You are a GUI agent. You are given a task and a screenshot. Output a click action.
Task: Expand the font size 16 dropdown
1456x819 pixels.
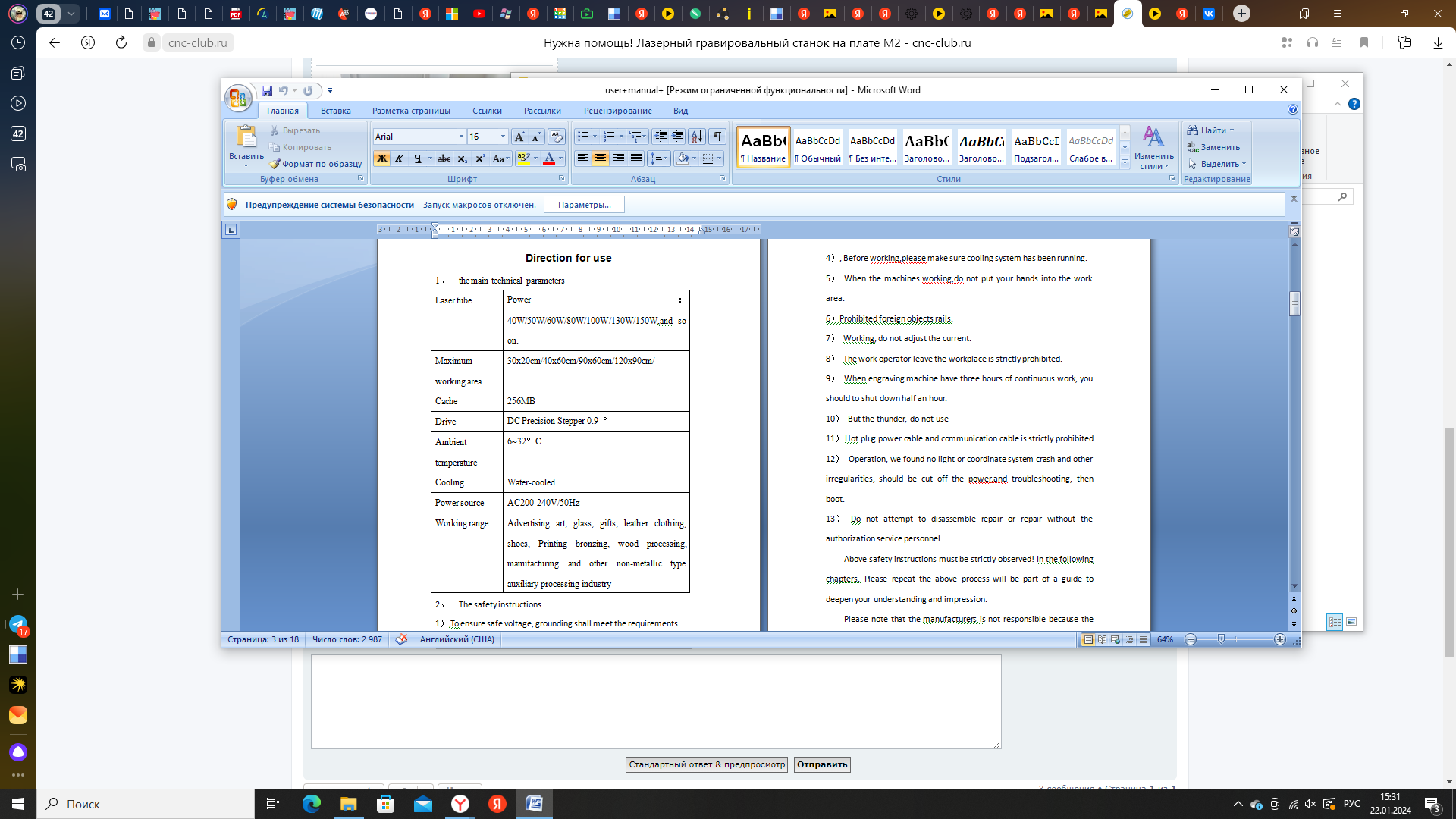click(503, 136)
